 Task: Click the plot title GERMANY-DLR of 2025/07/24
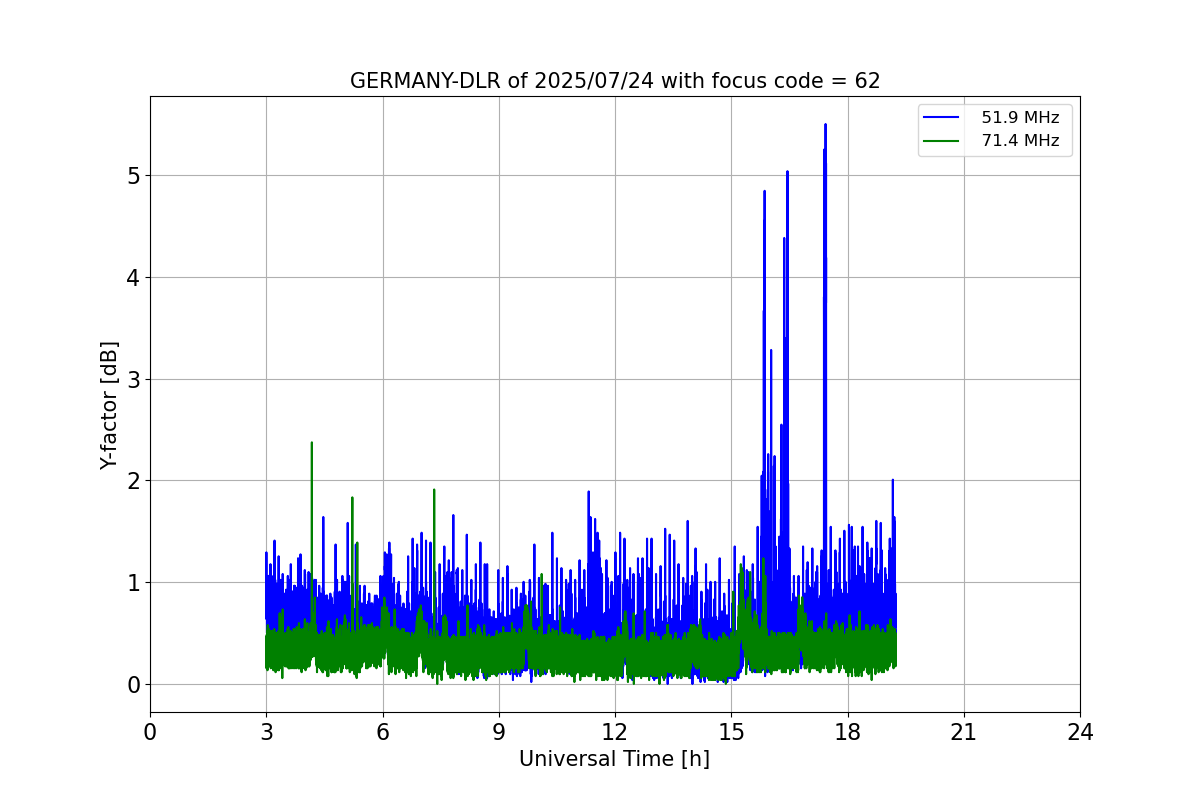point(615,81)
